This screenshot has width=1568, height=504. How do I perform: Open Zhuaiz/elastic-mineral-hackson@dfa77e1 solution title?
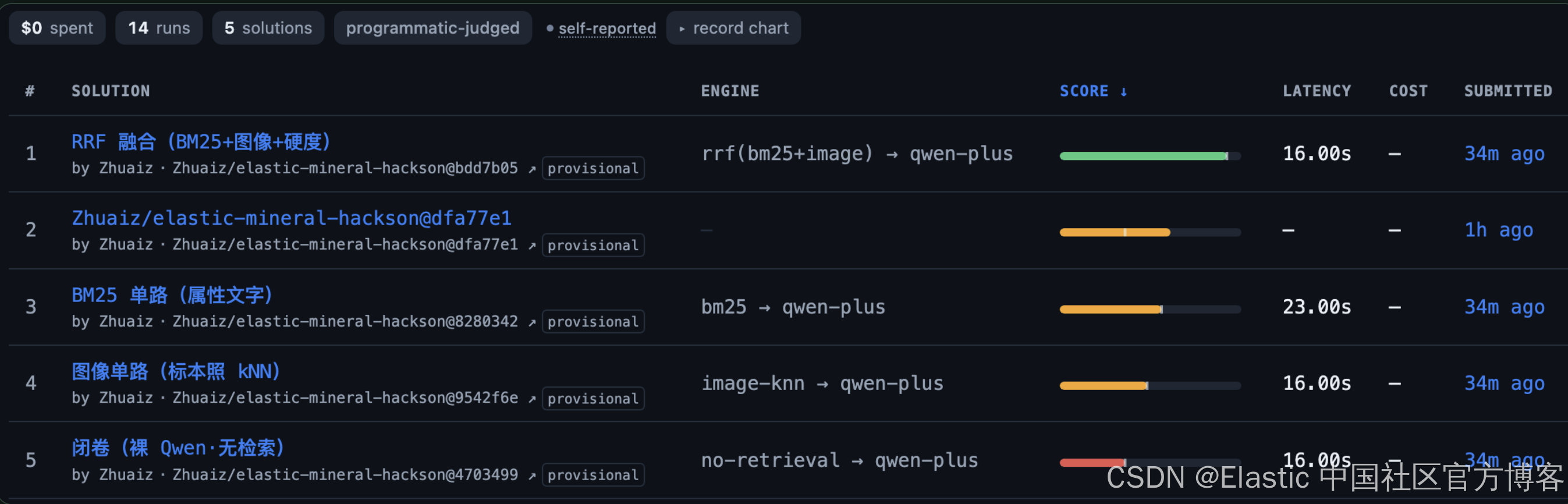(292, 218)
